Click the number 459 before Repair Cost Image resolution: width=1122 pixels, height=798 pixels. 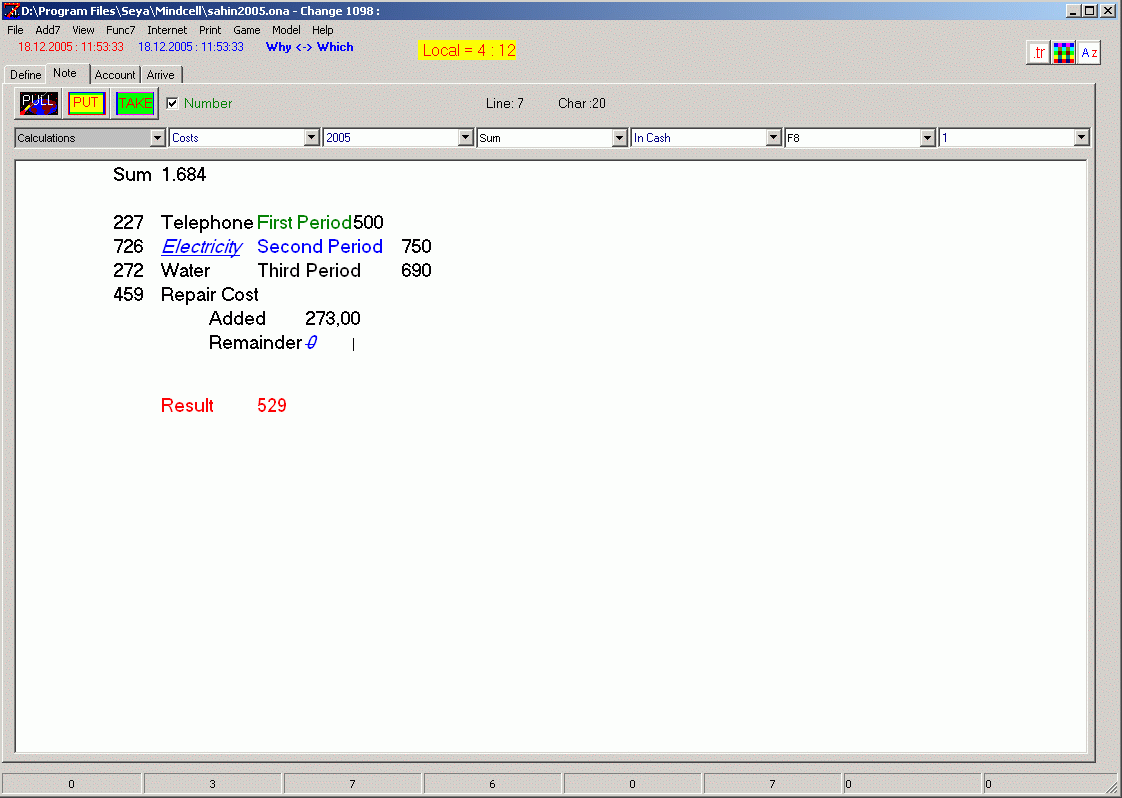128,295
